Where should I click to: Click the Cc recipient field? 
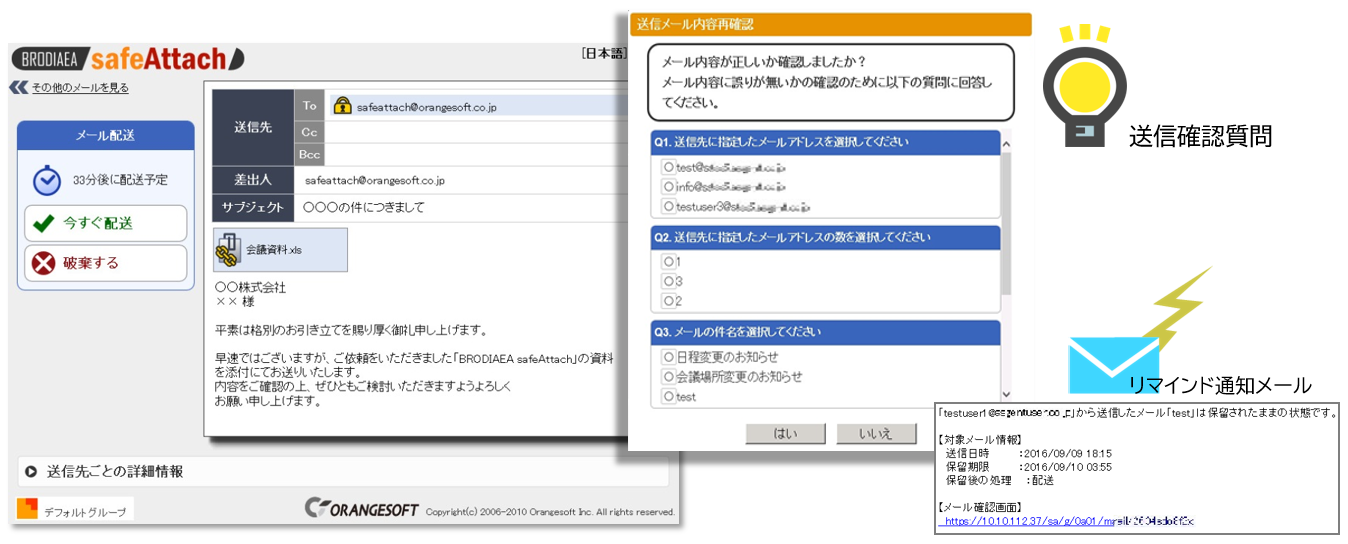476,130
